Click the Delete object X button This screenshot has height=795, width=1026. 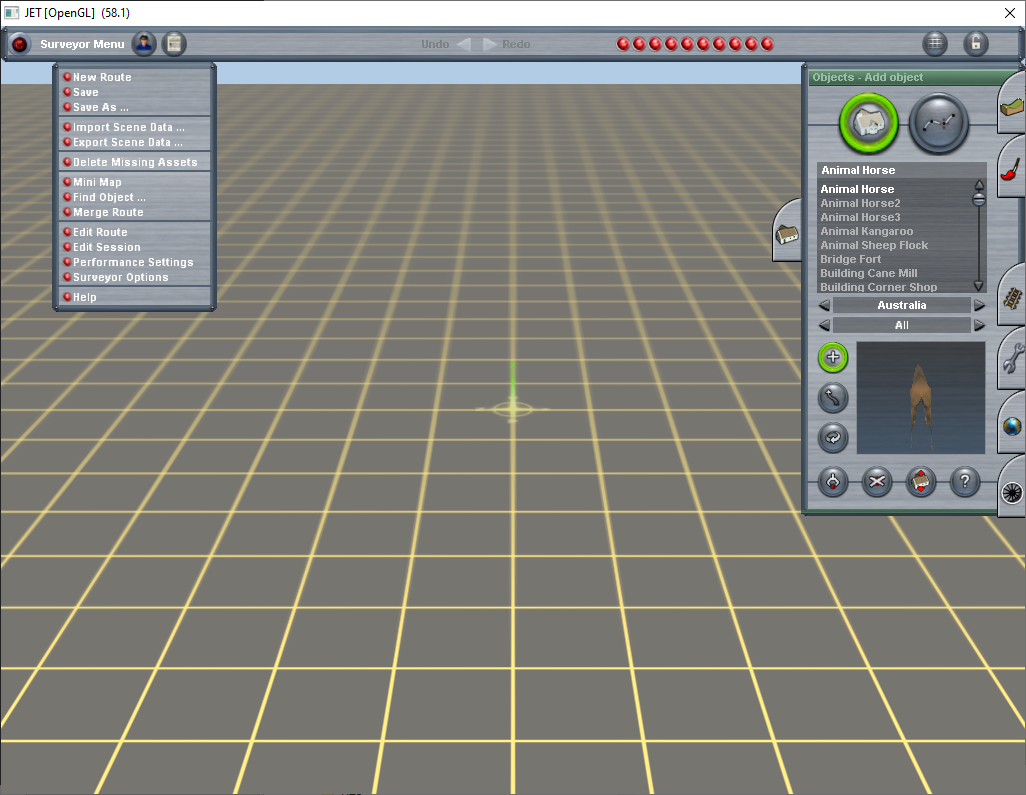point(877,482)
